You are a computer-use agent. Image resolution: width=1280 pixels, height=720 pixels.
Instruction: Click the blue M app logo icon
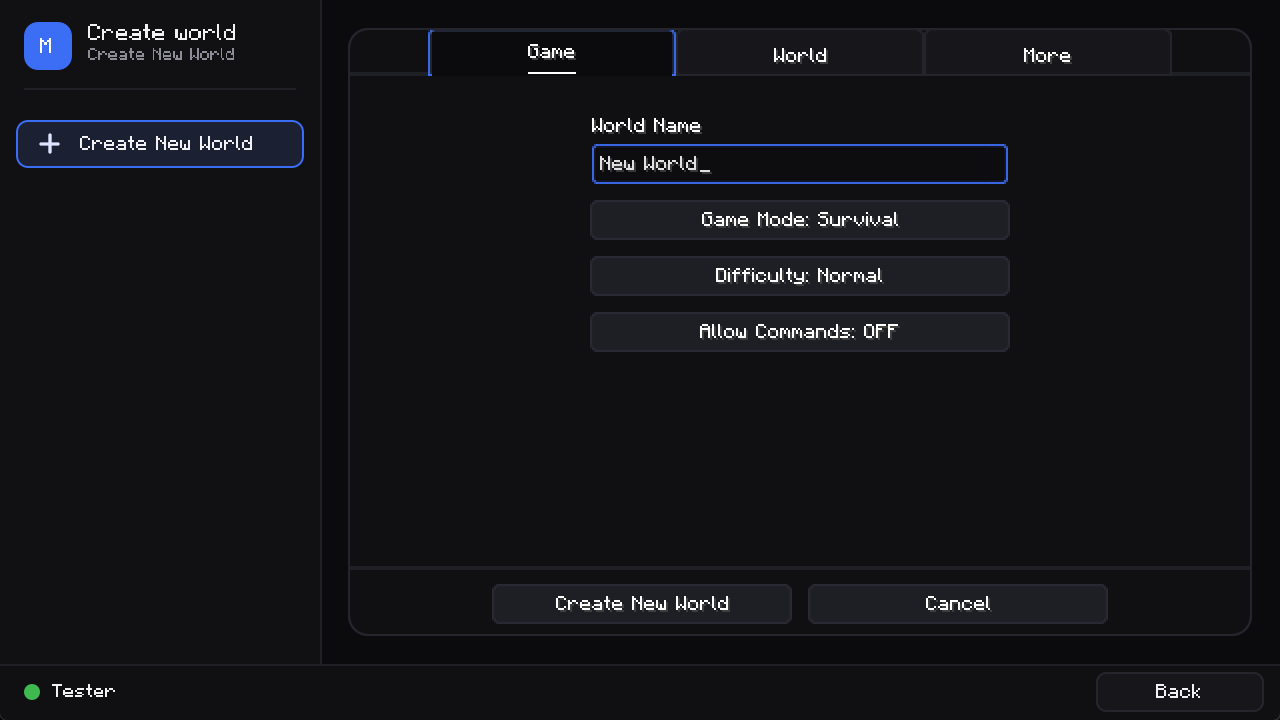48,46
